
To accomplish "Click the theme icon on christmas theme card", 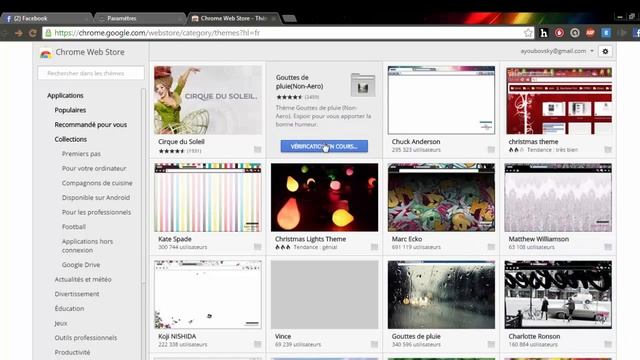I will [x=608, y=150].
